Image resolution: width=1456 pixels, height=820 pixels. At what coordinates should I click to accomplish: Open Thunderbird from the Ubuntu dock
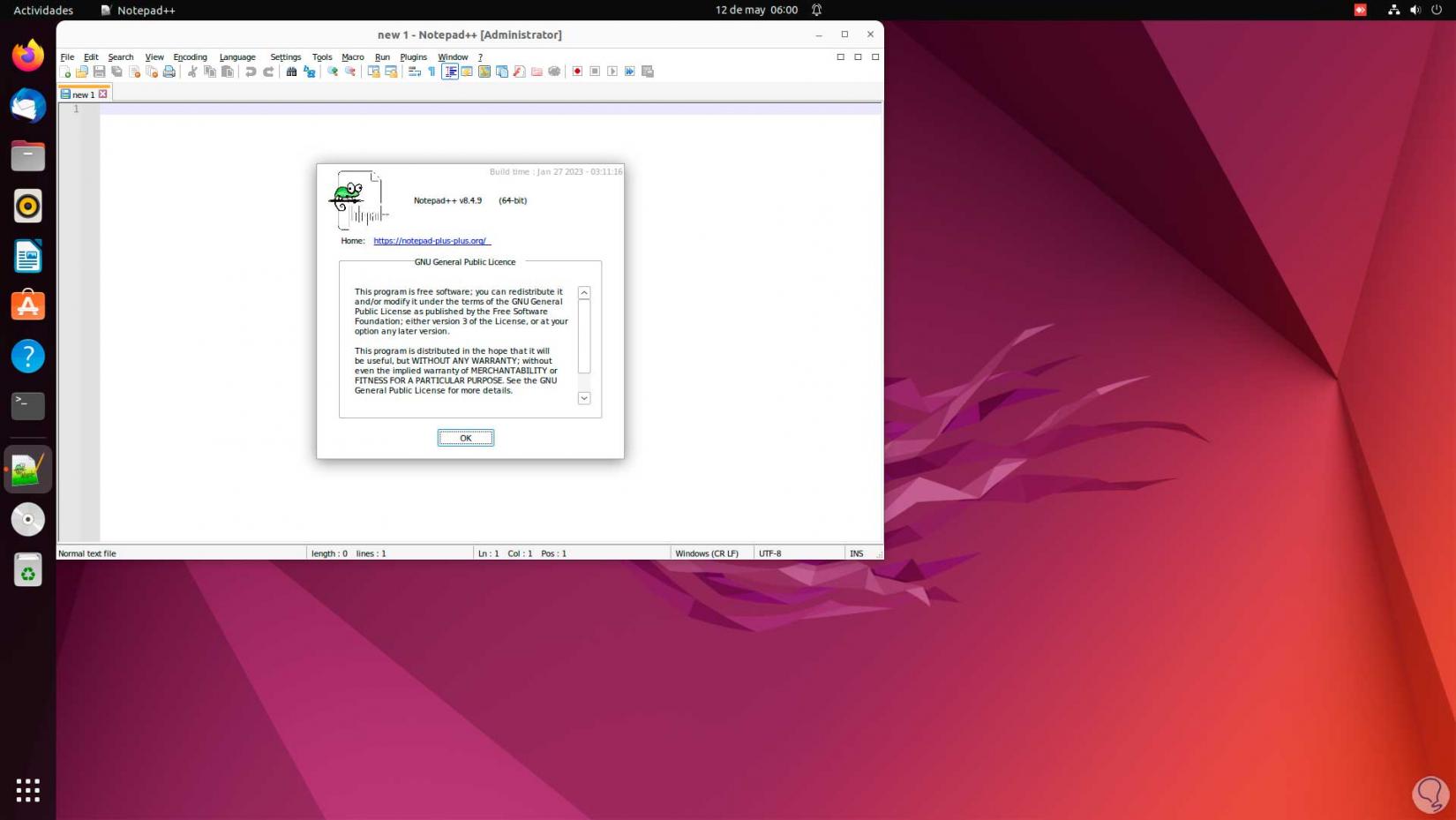28,106
